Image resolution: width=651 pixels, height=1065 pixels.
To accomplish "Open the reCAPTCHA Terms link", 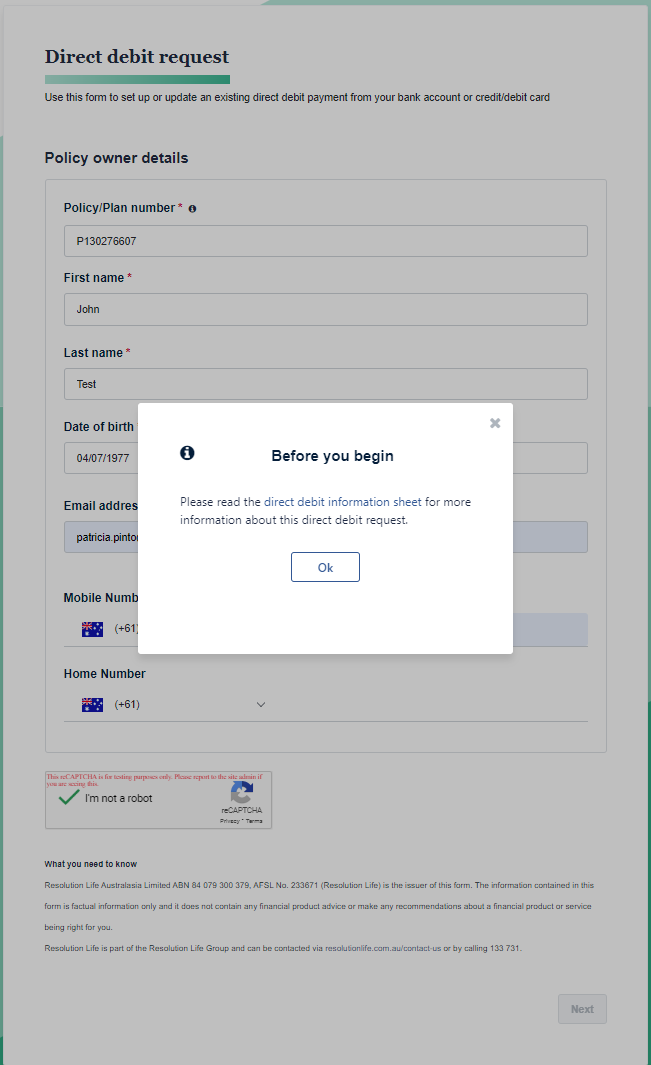I will click(254, 821).
